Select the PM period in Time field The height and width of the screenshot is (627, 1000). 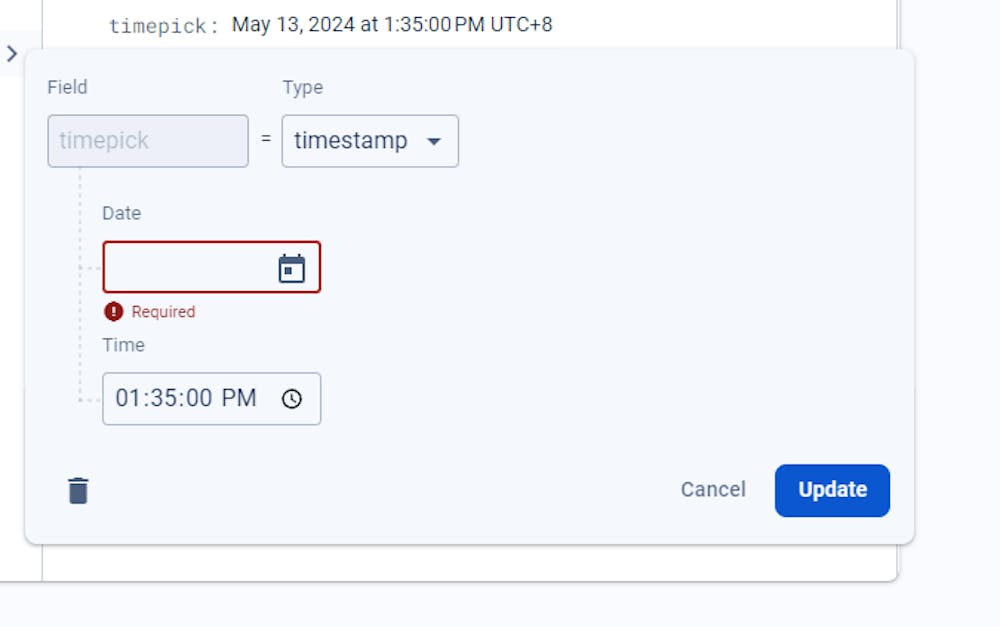point(239,398)
